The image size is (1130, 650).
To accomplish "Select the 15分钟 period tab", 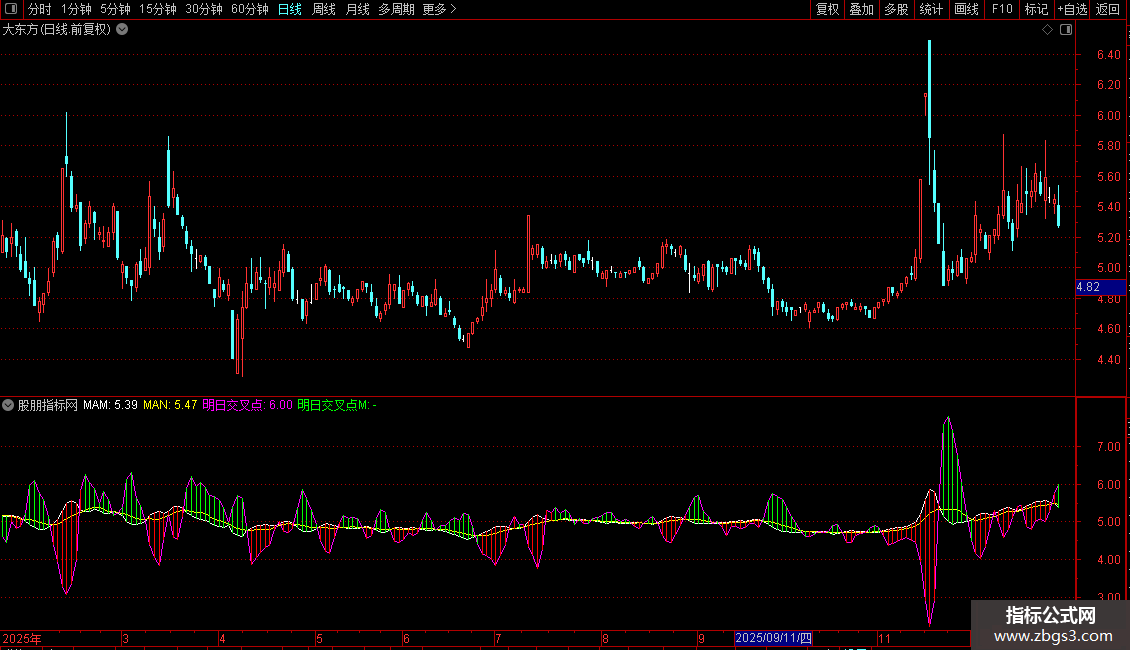I will (157, 9).
